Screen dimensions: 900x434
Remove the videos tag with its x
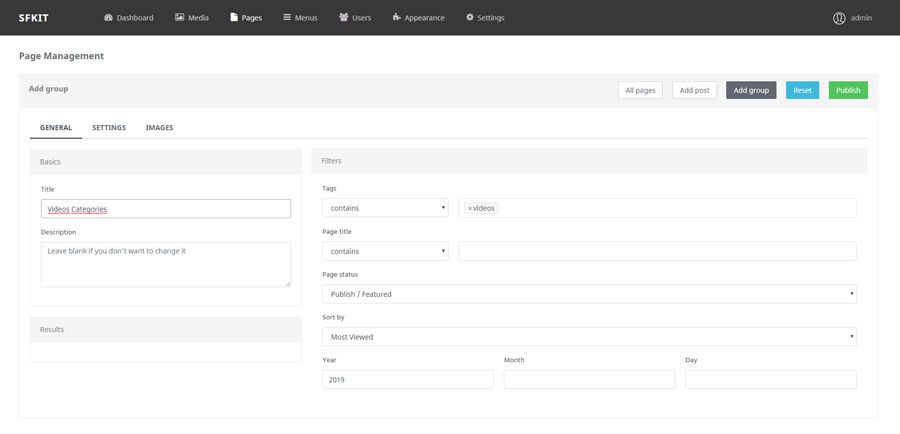470,208
